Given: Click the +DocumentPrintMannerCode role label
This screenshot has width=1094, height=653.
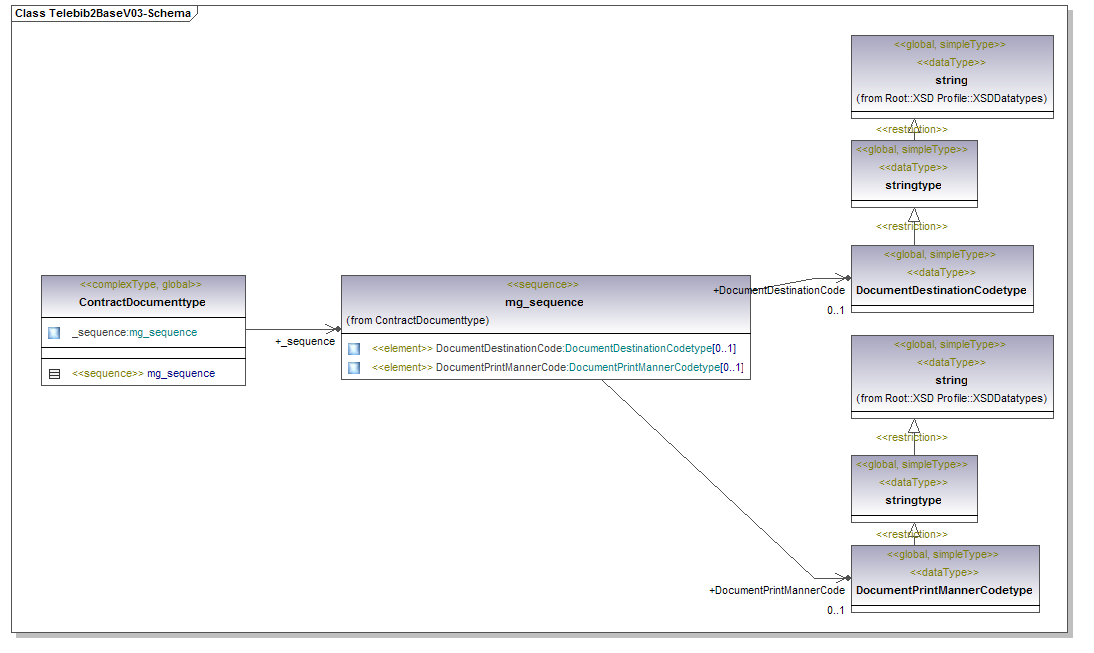Looking at the screenshot, I should pyautogui.click(x=776, y=591).
